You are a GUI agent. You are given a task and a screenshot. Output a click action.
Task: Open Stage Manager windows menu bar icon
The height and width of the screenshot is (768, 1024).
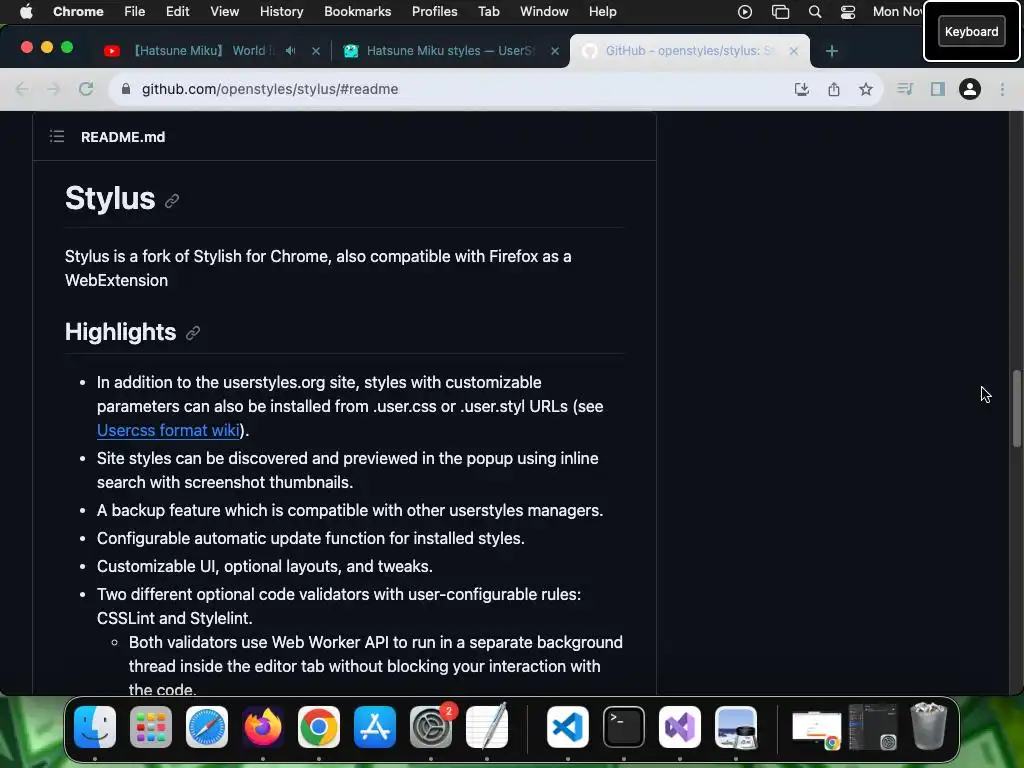pos(780,12)
